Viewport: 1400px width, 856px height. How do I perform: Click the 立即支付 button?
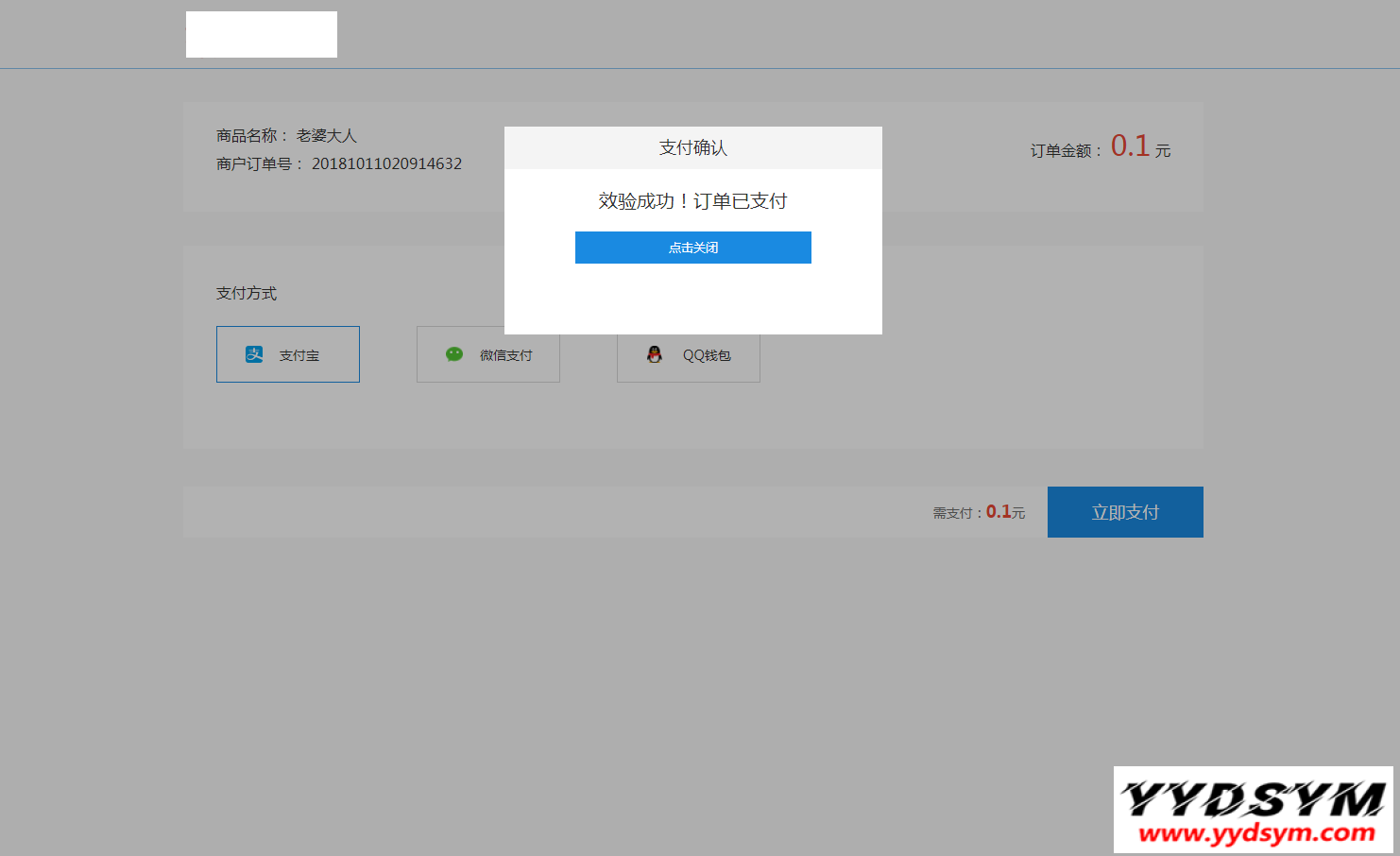(x=1125, y=512)
